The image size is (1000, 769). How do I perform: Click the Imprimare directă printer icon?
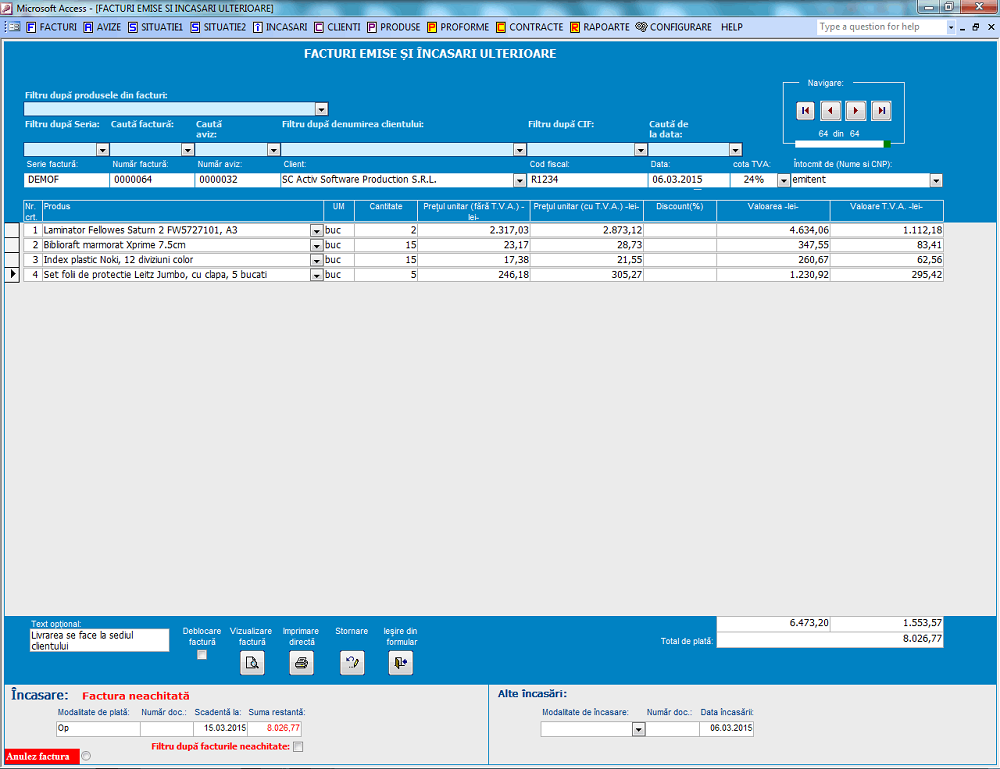[302, 663]
